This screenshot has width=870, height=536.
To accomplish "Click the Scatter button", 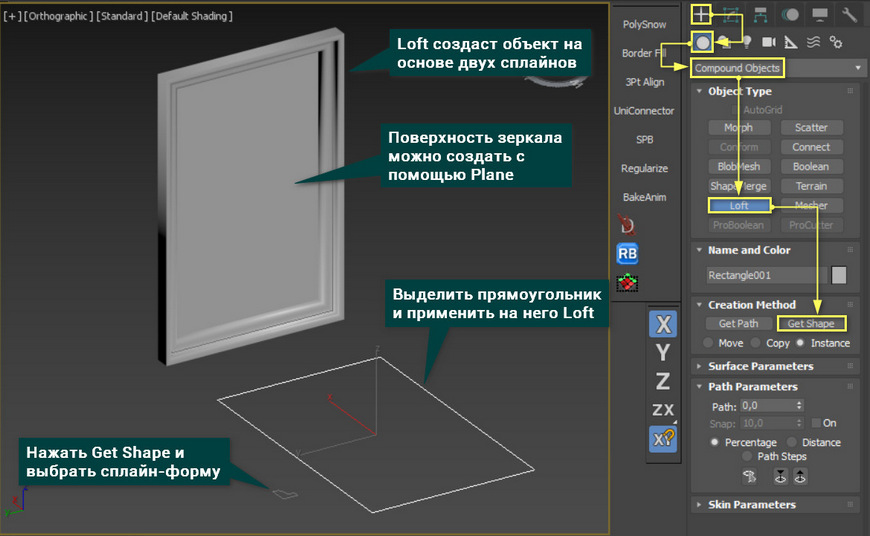I will pos(812,128).
